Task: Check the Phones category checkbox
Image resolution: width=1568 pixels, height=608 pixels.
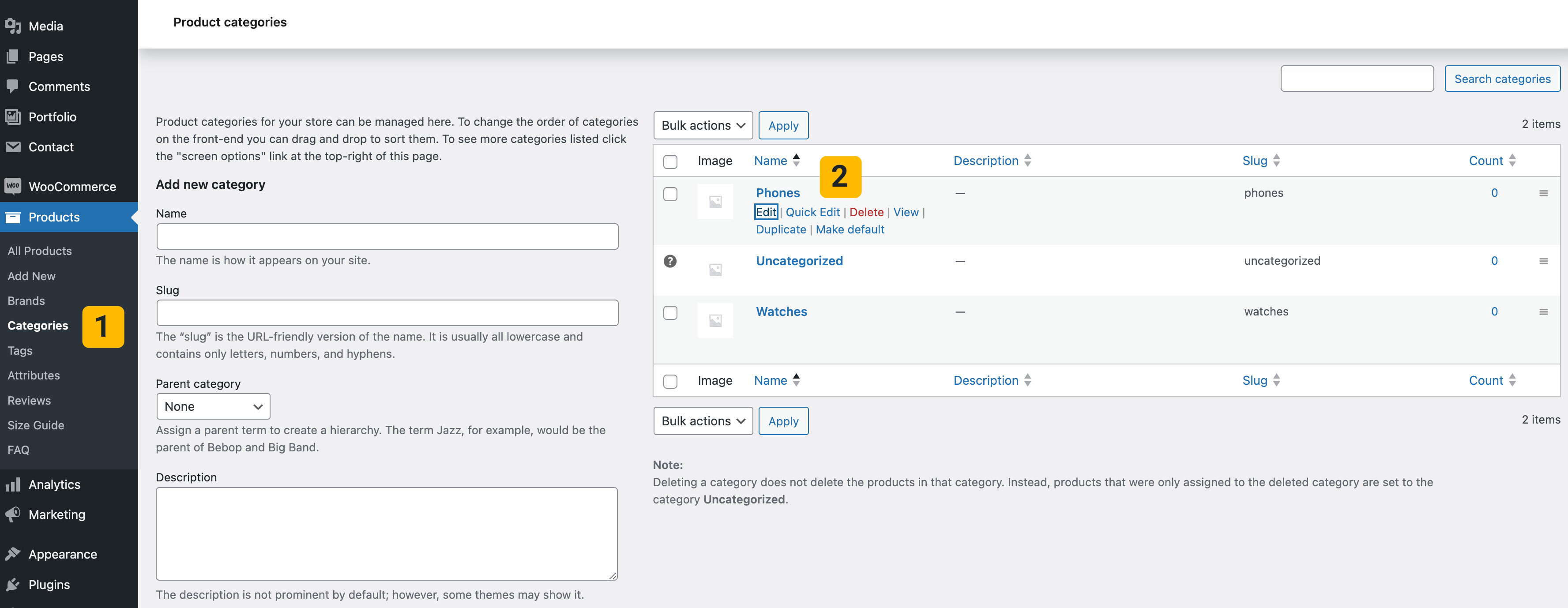Action: coord(669,194)
